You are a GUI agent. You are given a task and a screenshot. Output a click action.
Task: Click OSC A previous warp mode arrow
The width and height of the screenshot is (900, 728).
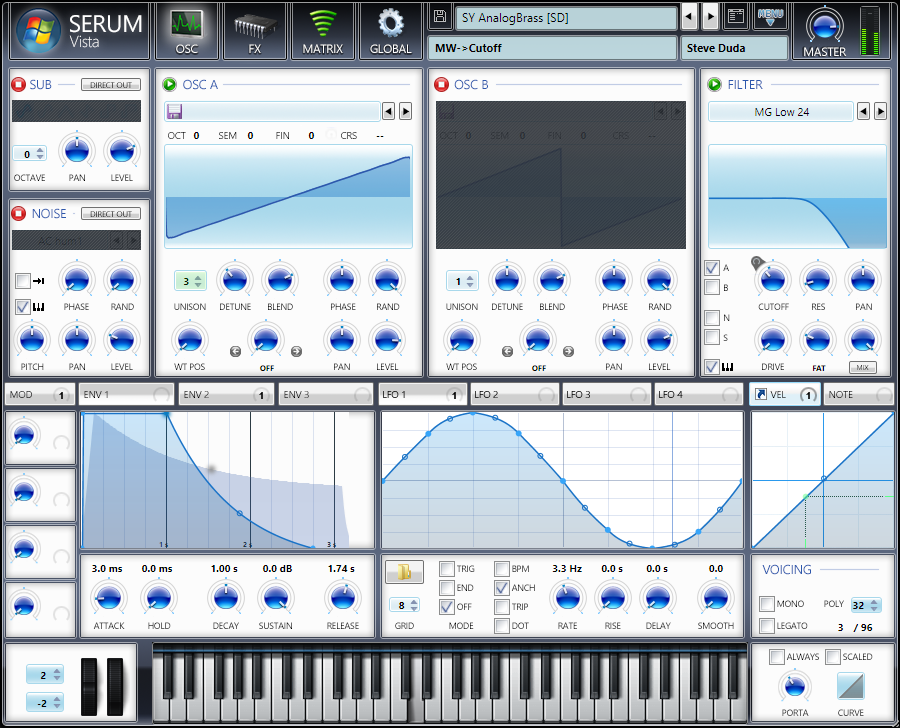click(235, 351)
